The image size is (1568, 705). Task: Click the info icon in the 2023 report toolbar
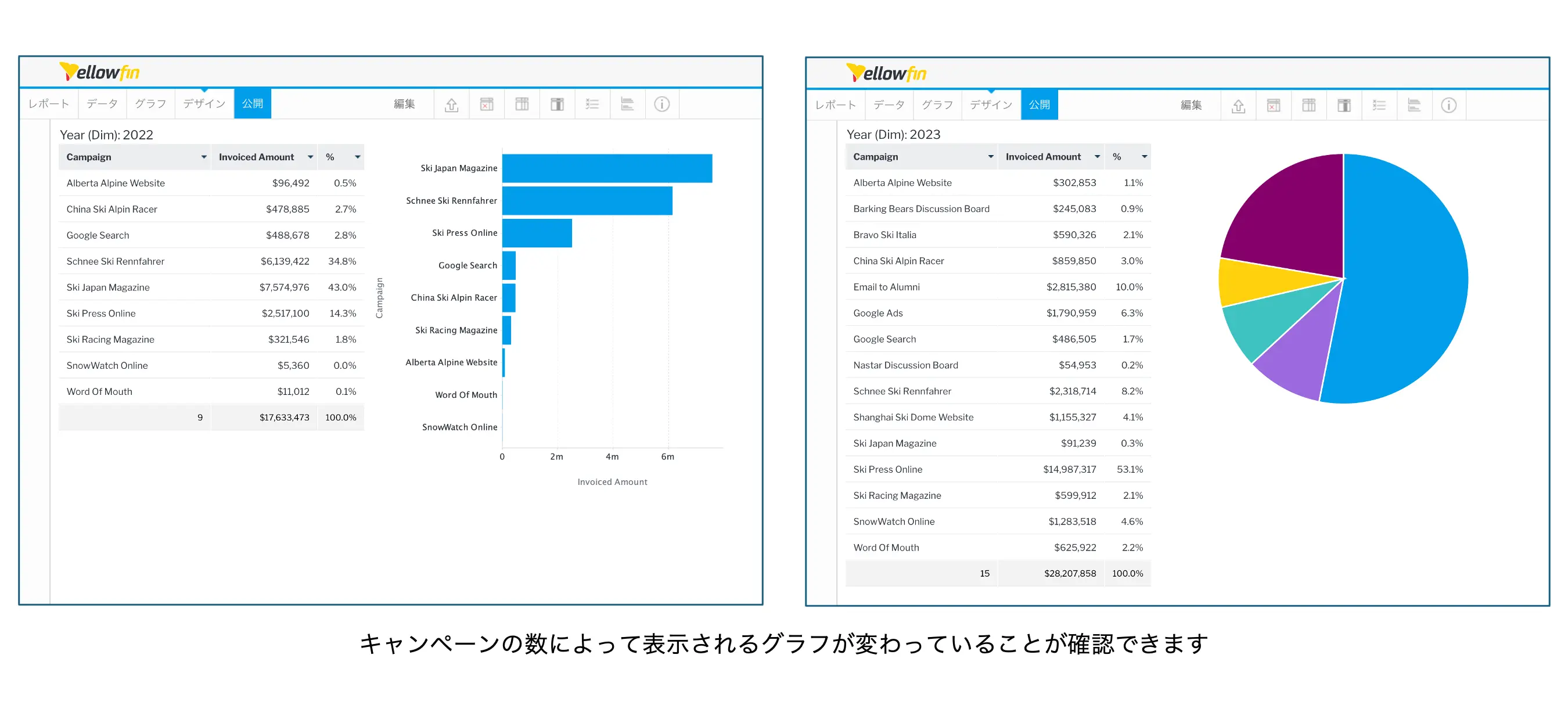1449,105
